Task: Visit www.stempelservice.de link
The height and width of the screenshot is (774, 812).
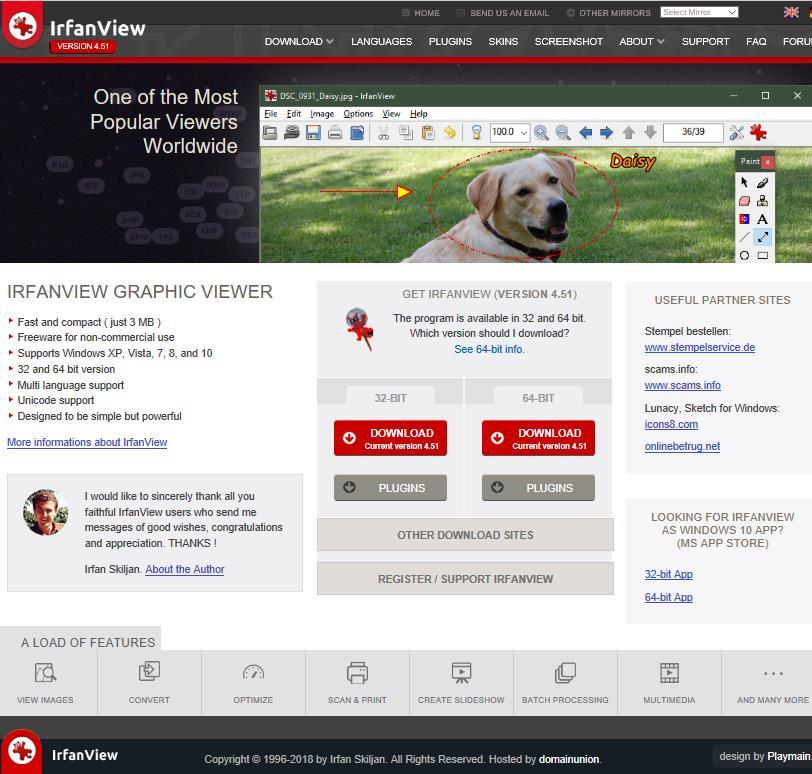Action: point(700,347)
